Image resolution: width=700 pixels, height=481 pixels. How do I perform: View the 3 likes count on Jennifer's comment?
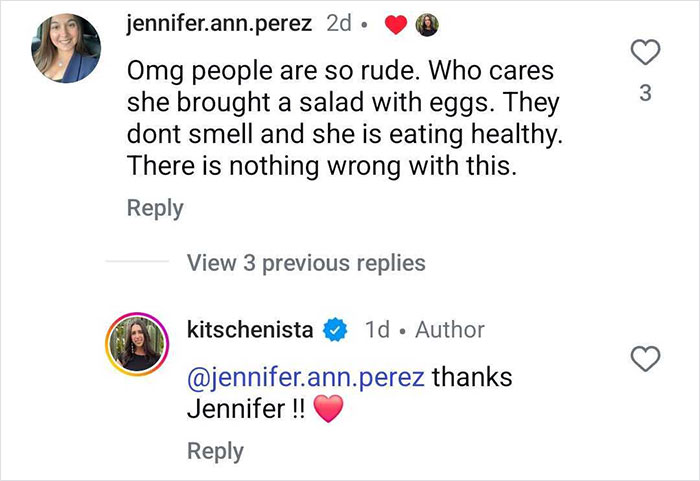646,94
